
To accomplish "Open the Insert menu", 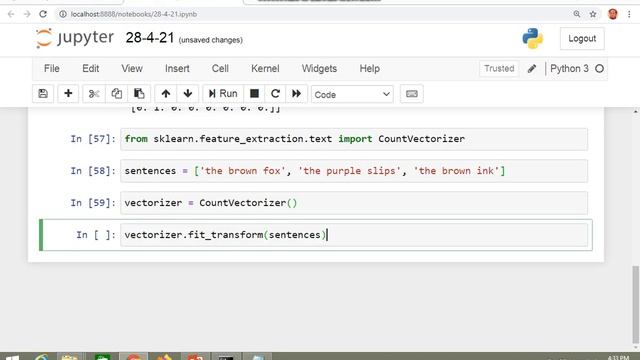I will [x=177, y=69].
